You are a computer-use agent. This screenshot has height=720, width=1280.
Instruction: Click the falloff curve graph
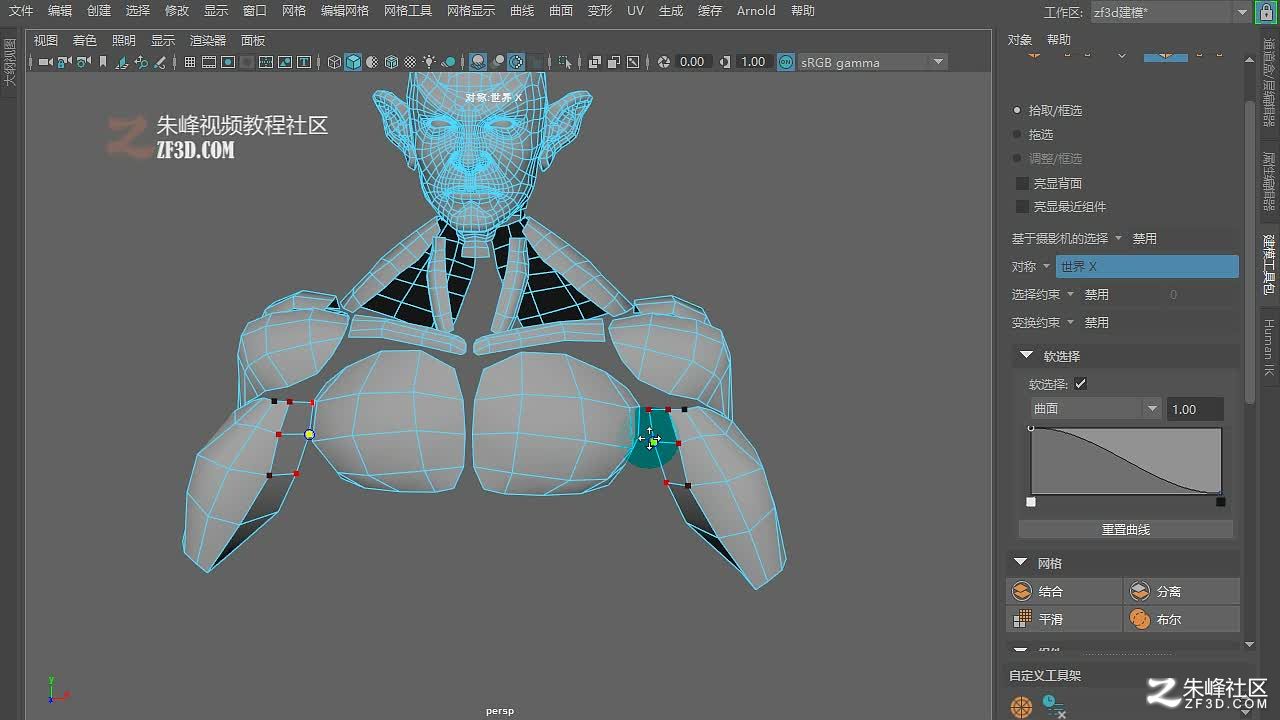(1126, 461)
